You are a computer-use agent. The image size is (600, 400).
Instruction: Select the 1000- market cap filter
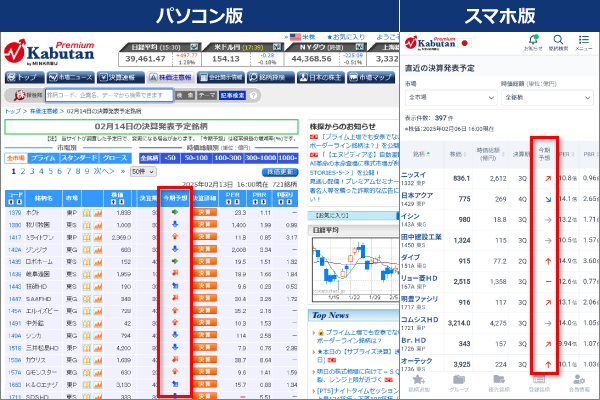tap(288, 158)
